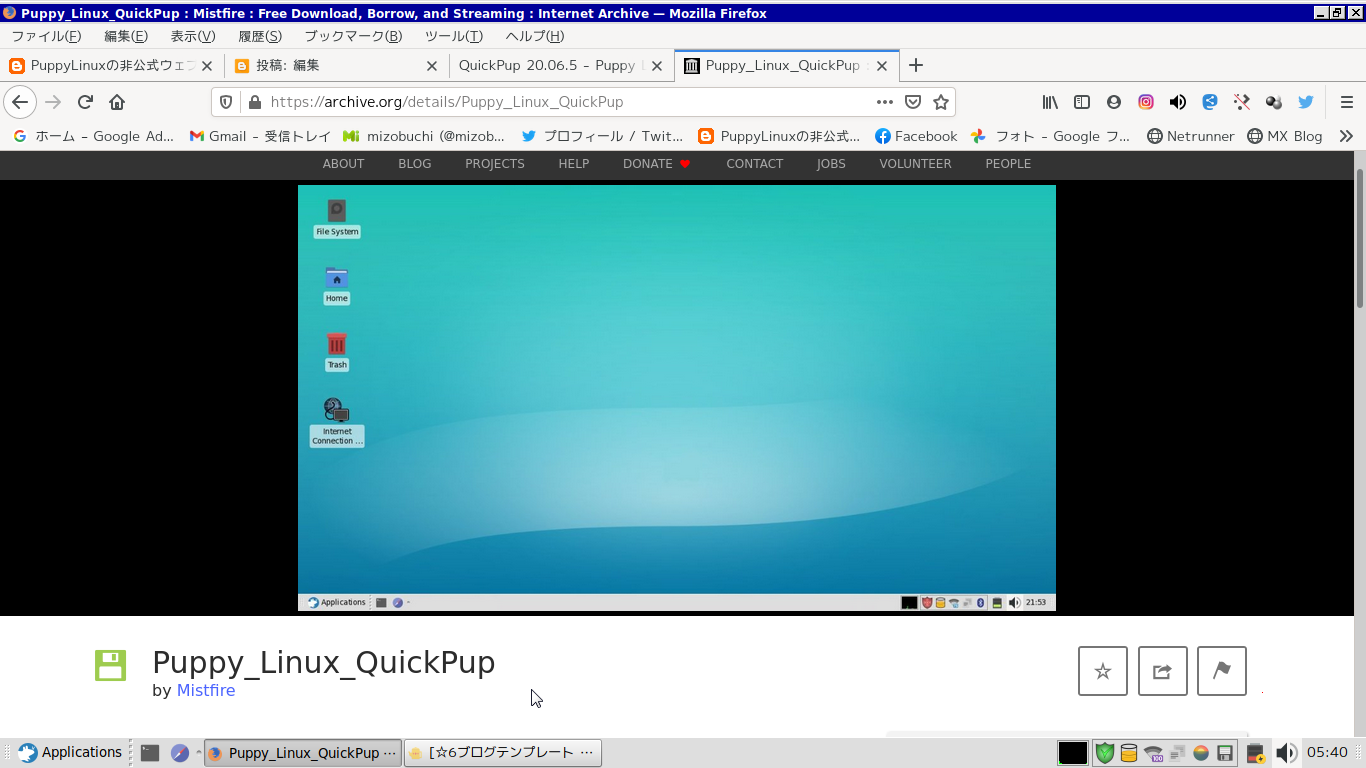This screenshot has height=768, width=1366.
Task: Add Puppy_Linux_QuickPup to favorites
Action: click(x=1102, y=671)
